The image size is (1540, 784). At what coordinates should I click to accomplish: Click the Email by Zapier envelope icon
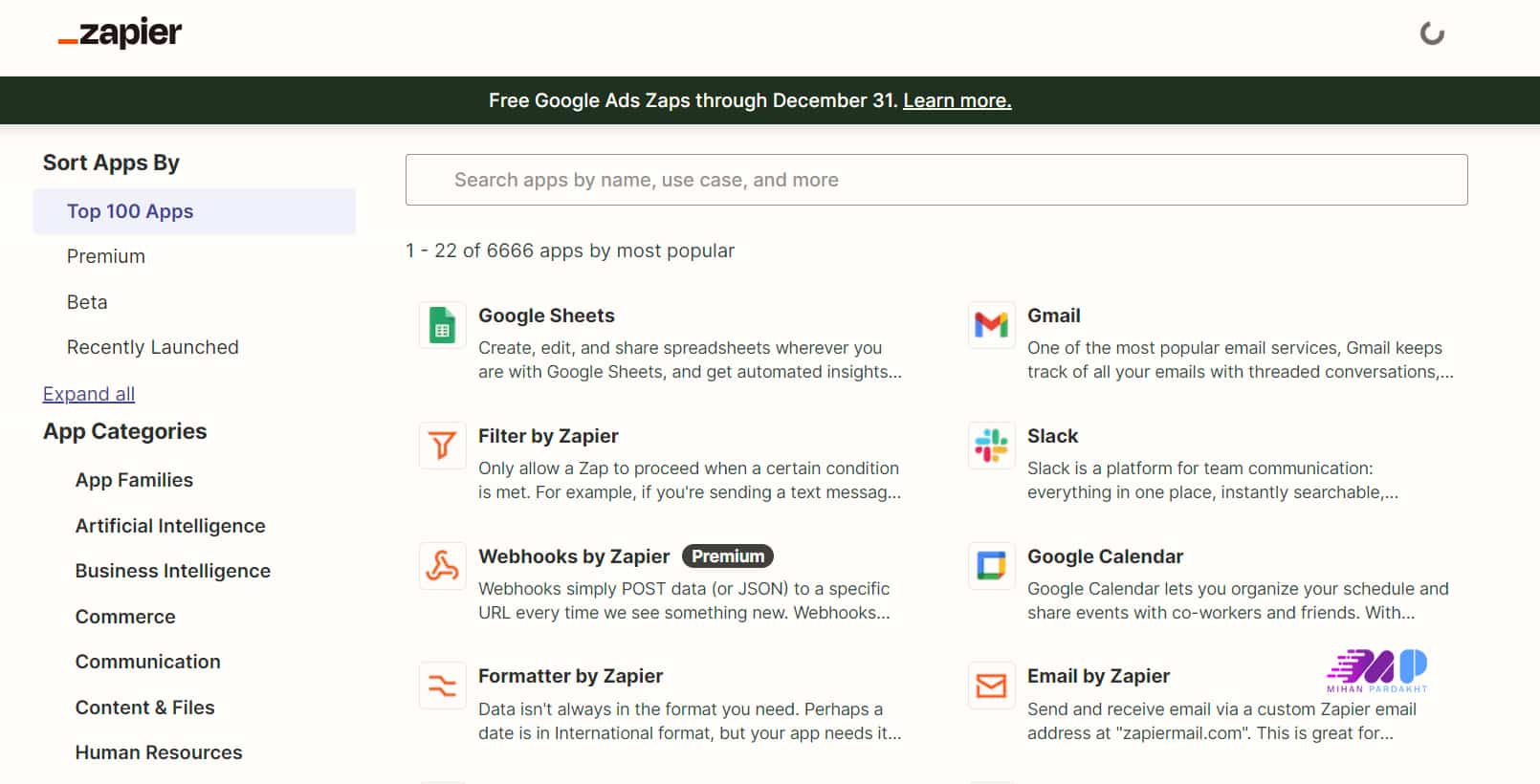[991, 686]
